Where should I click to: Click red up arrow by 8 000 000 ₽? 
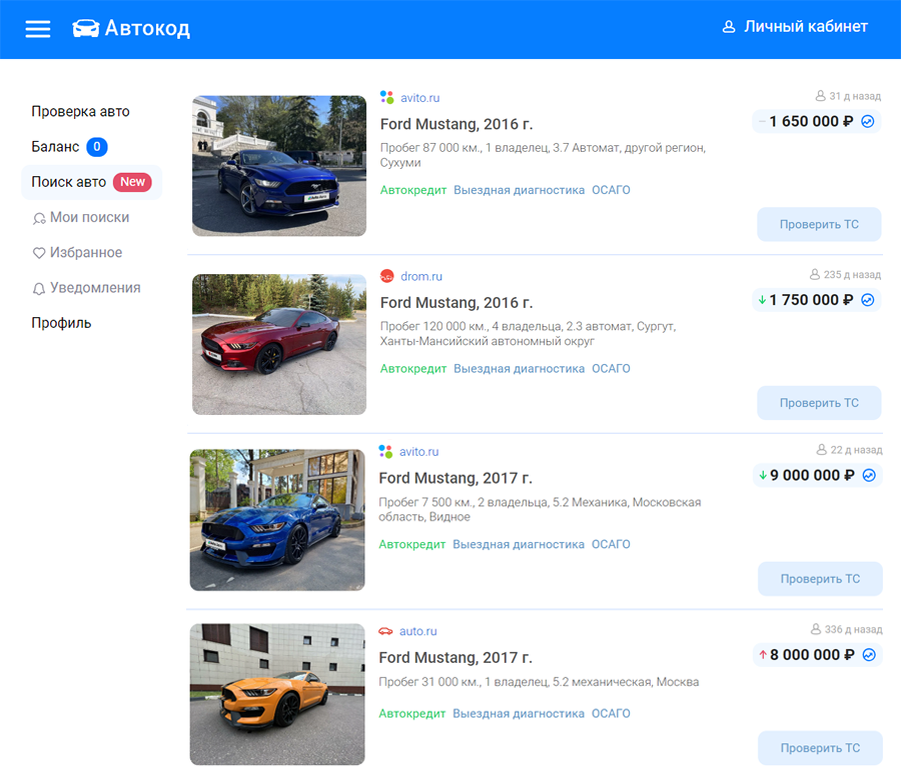(763, 654)
